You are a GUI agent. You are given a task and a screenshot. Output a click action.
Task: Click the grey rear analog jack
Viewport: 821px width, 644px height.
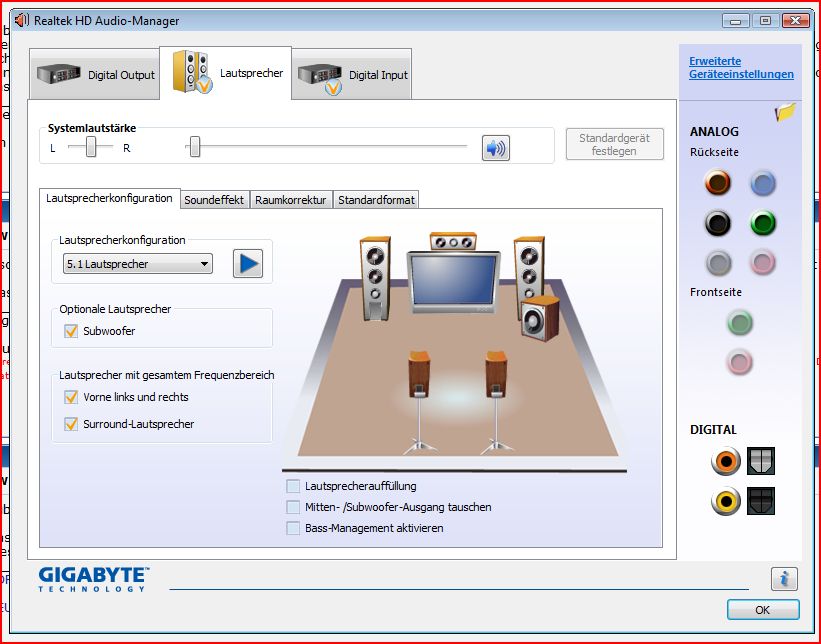(718, 263)
